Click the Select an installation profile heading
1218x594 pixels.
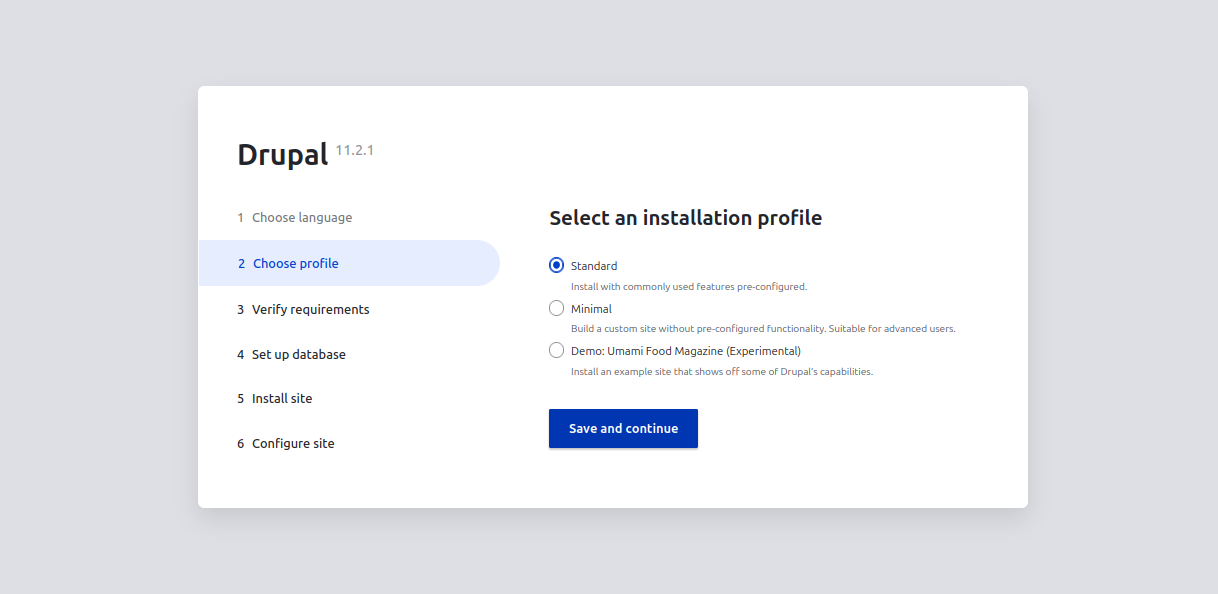pos(686,217)
